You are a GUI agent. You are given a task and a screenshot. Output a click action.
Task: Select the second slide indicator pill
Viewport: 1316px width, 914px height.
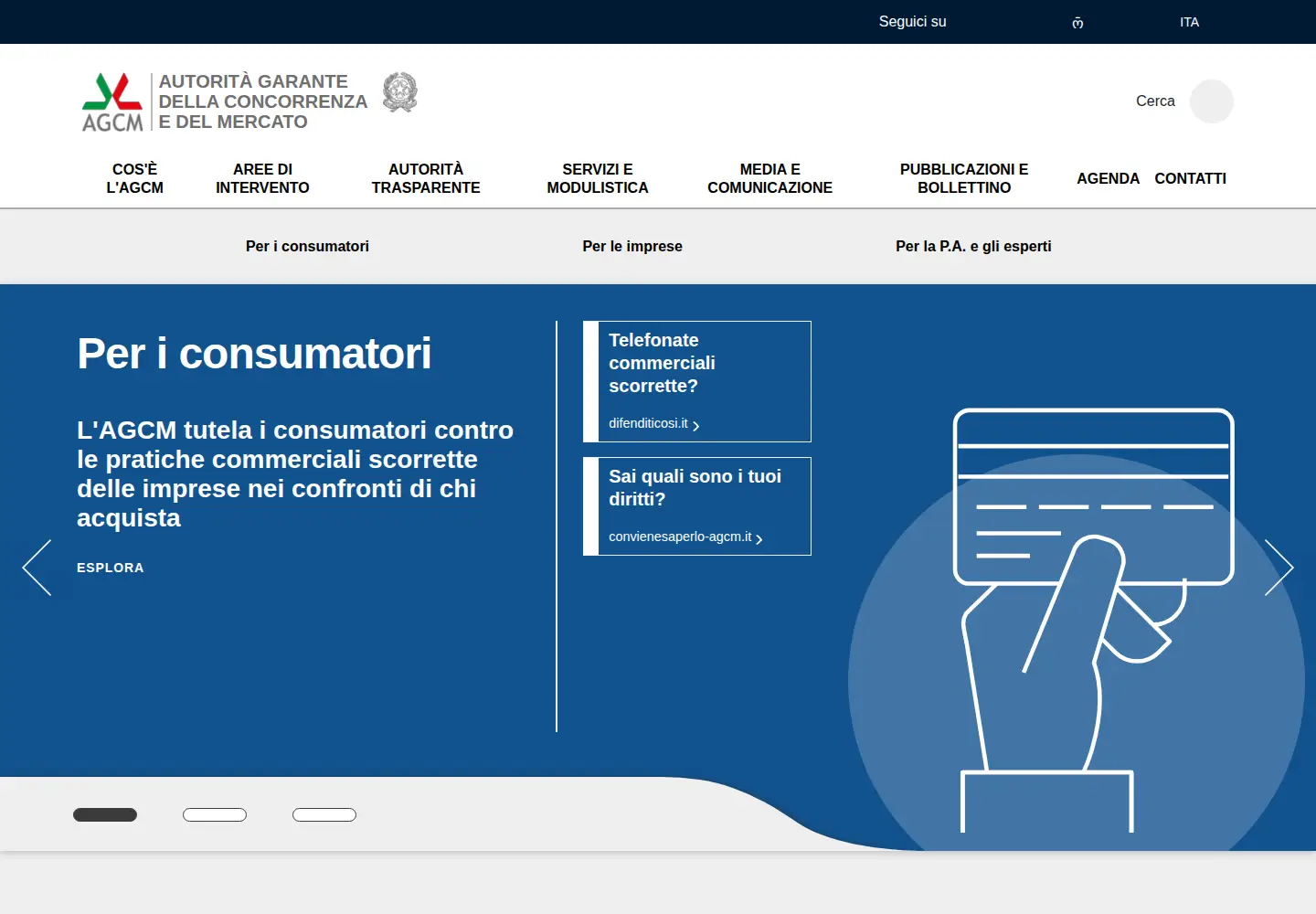[215, 814]
